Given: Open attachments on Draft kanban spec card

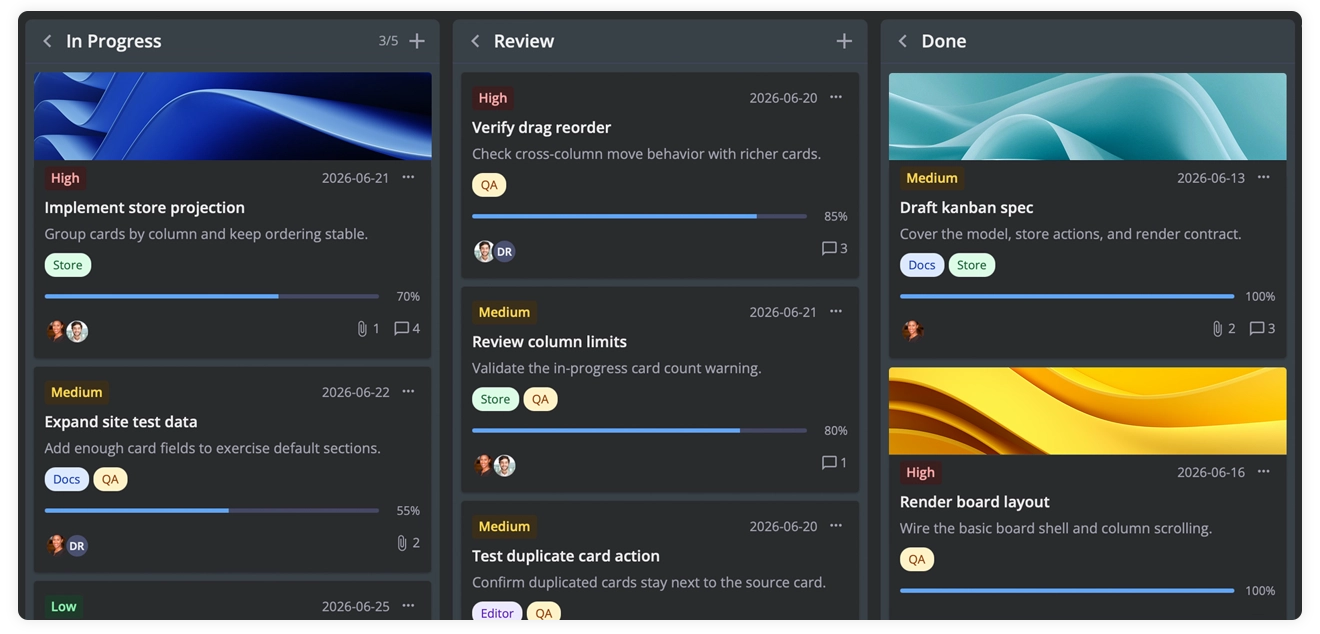Looking at the screenshot, I should coord(1223,328).
